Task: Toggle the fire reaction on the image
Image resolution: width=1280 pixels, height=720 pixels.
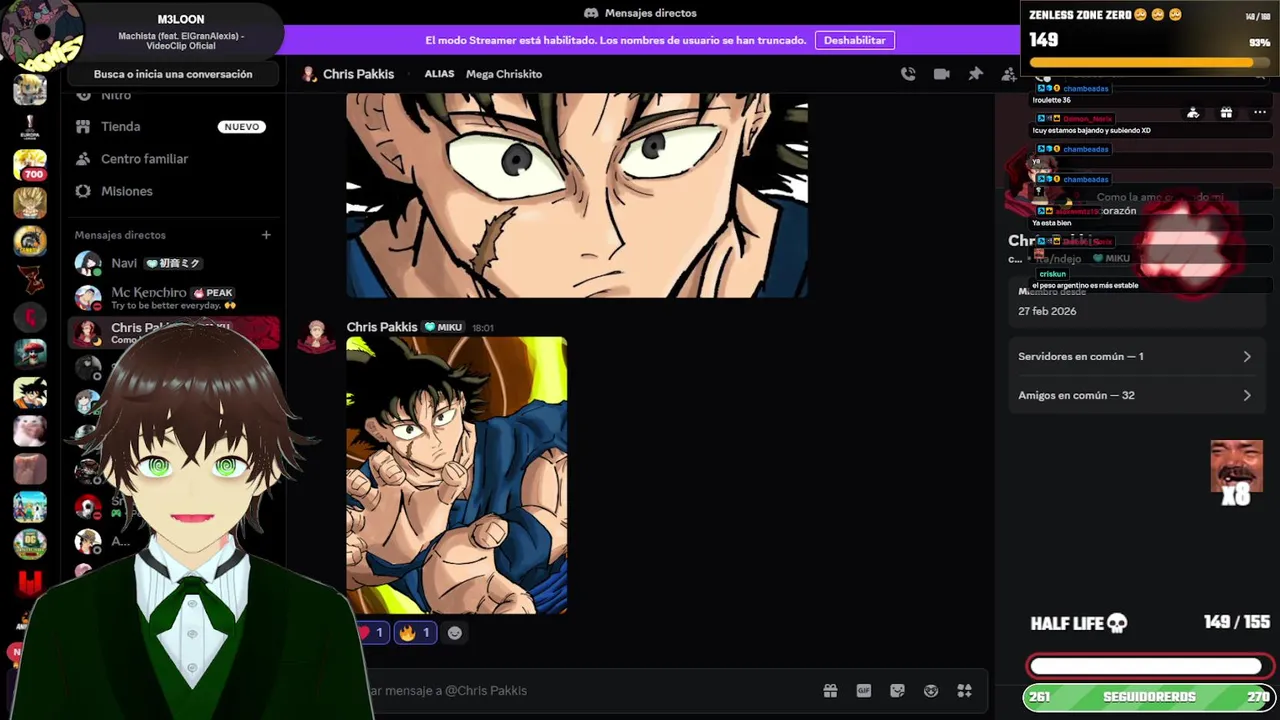Action: click(x=415, y=632)
